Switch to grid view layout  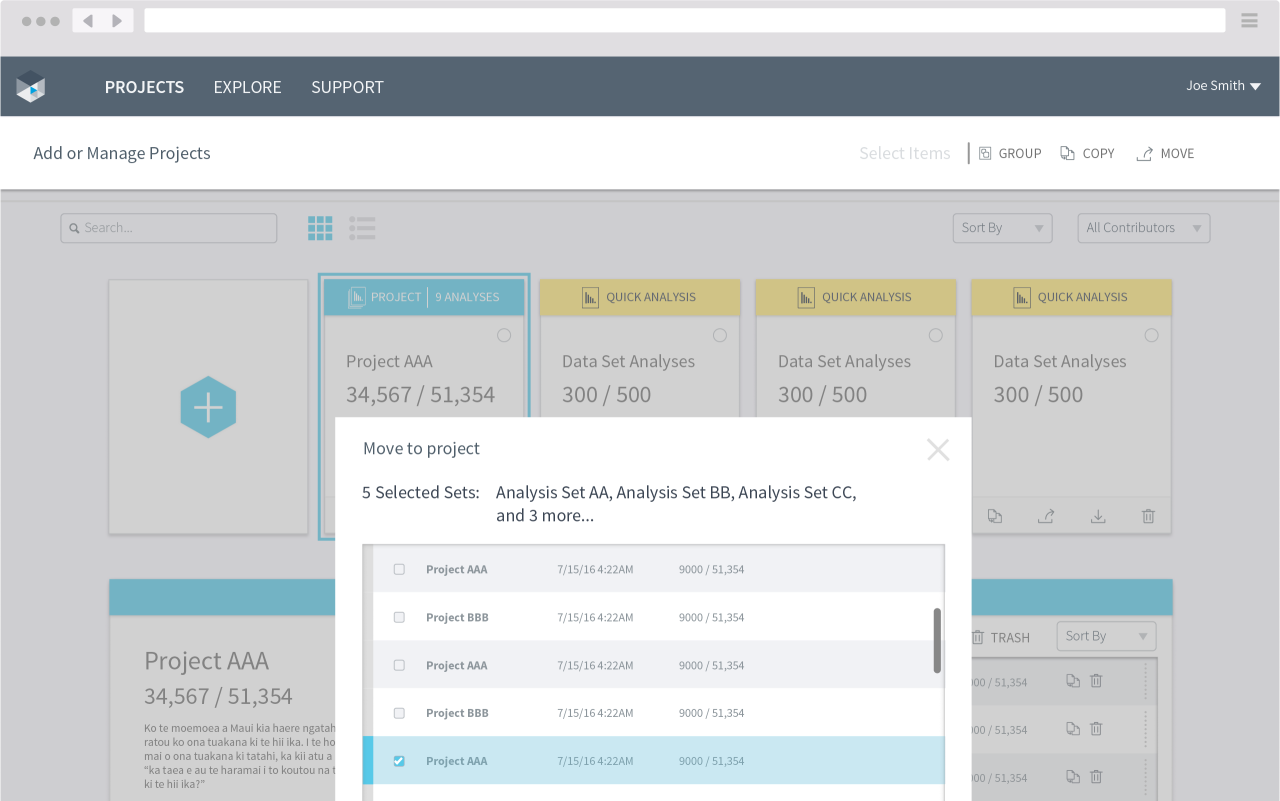pyautogui.click(x=320, y=228)
